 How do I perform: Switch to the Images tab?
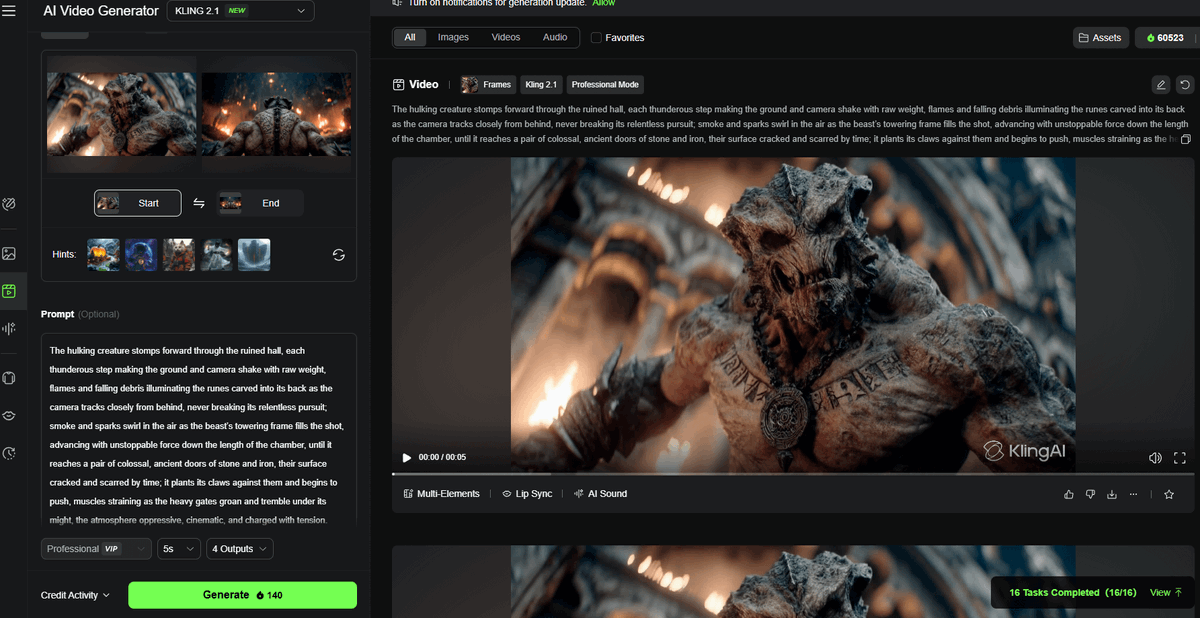click(453, 37)
